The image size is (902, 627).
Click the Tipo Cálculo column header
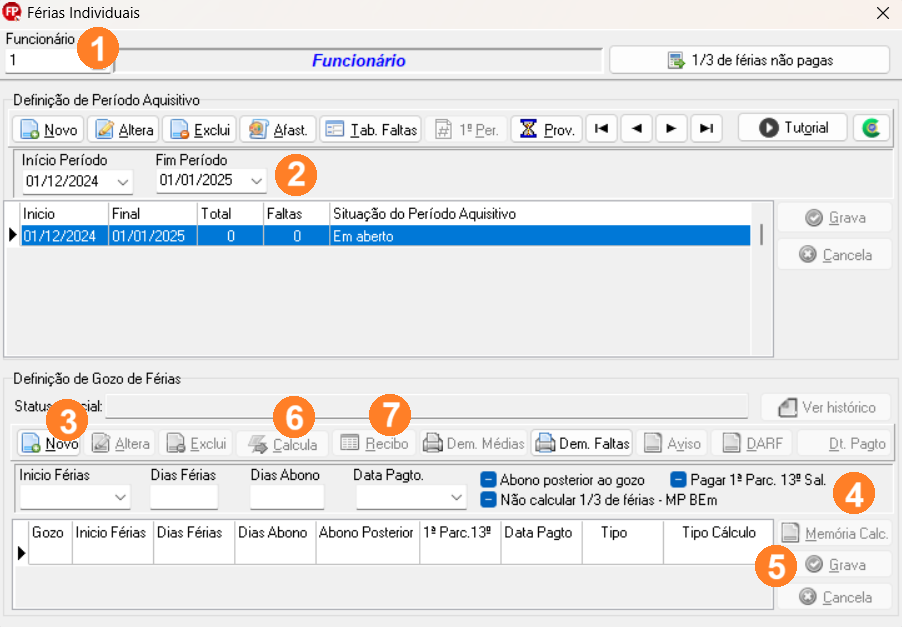(x=718, y=533)
